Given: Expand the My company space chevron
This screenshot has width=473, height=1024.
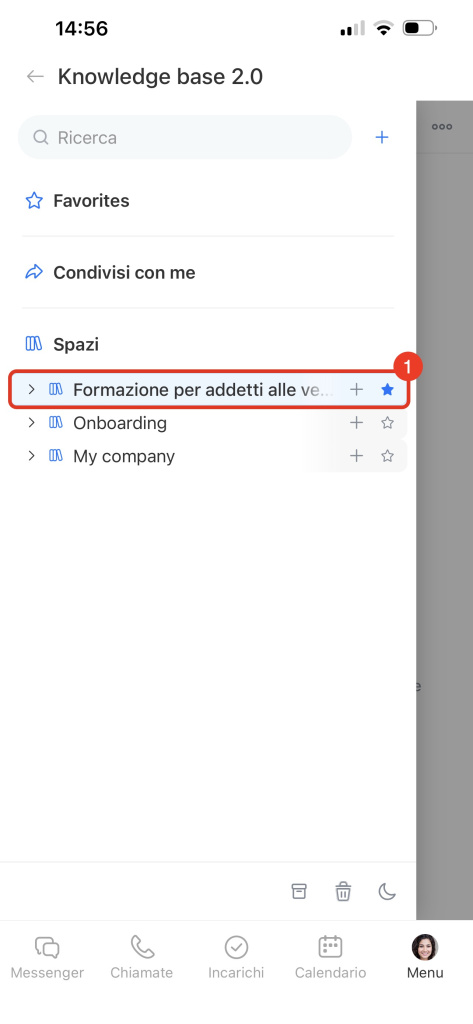Looking at the screenshot, I should pos(31,456).
